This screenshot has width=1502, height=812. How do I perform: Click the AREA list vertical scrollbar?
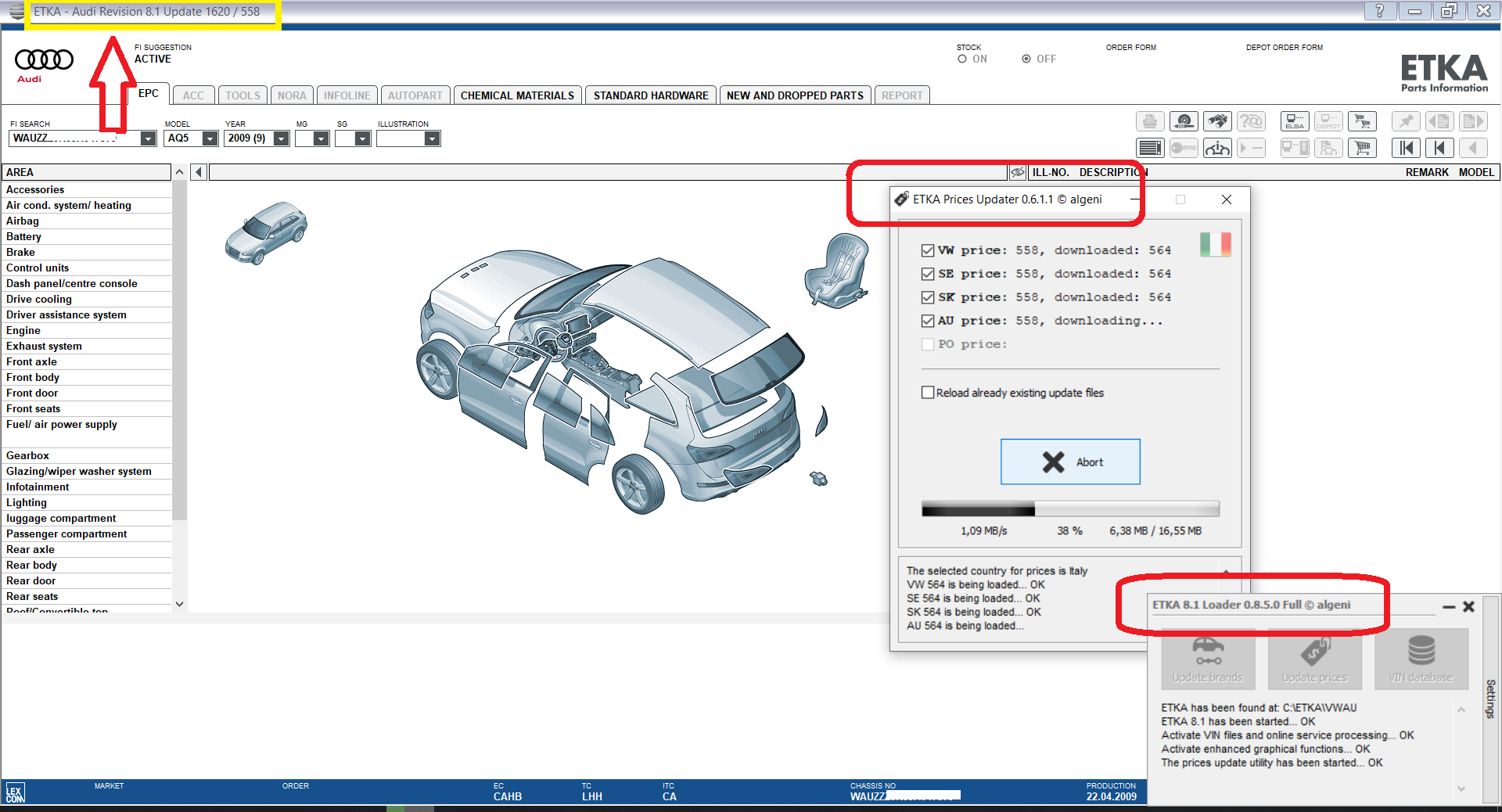tap(180, 350)
